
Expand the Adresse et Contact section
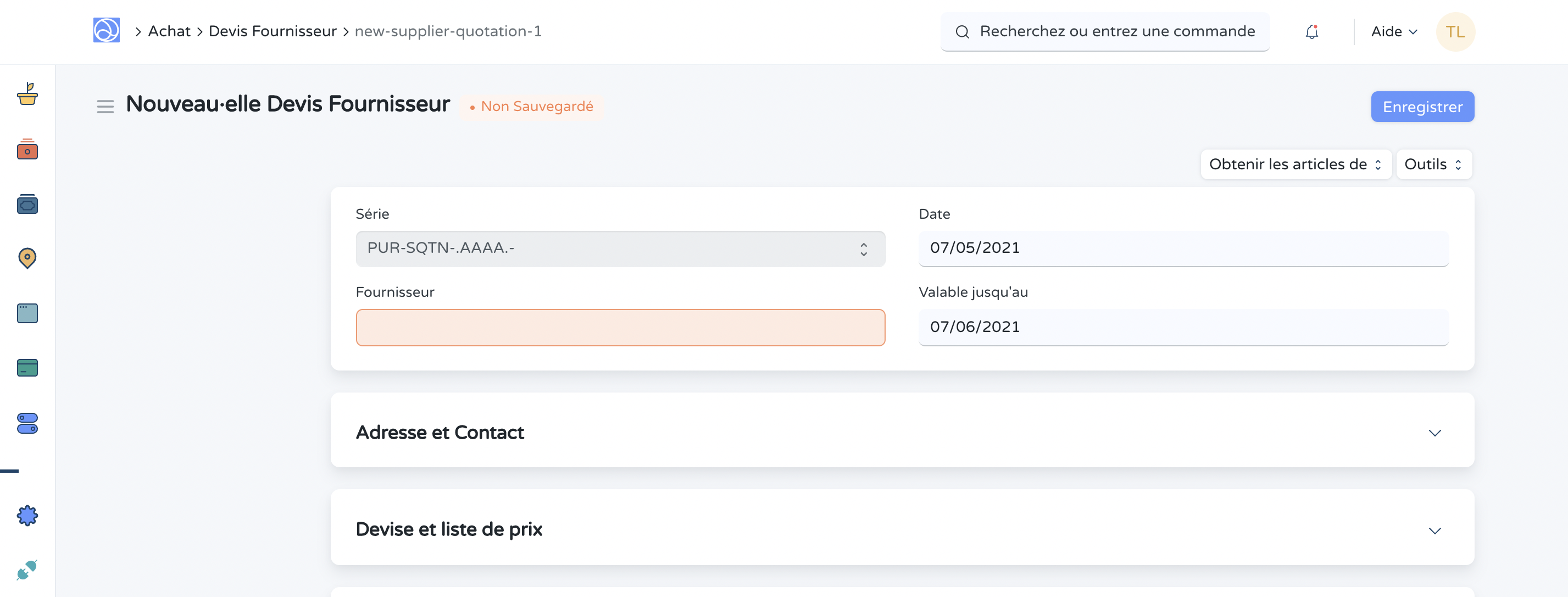tap(1434, 433)
